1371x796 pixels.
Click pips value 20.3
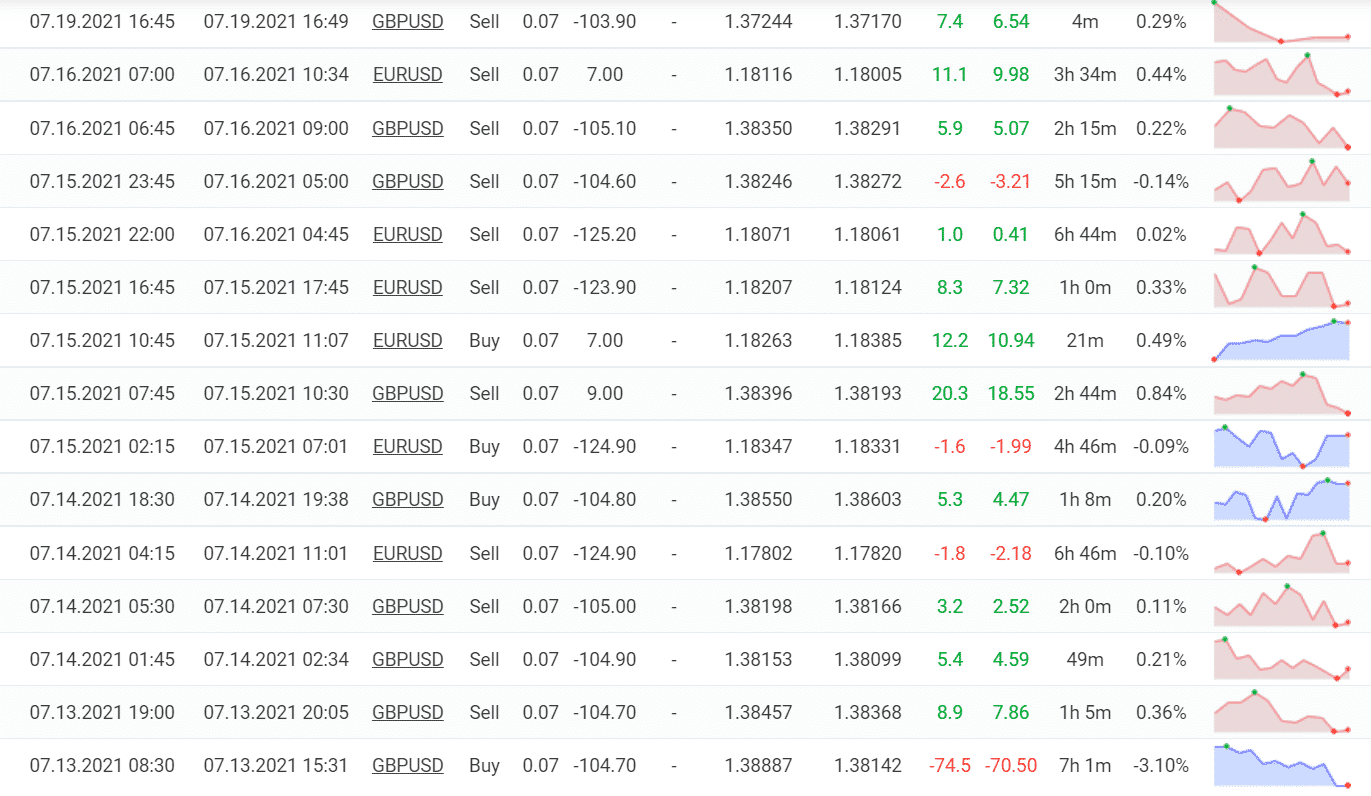coord(950,393)
